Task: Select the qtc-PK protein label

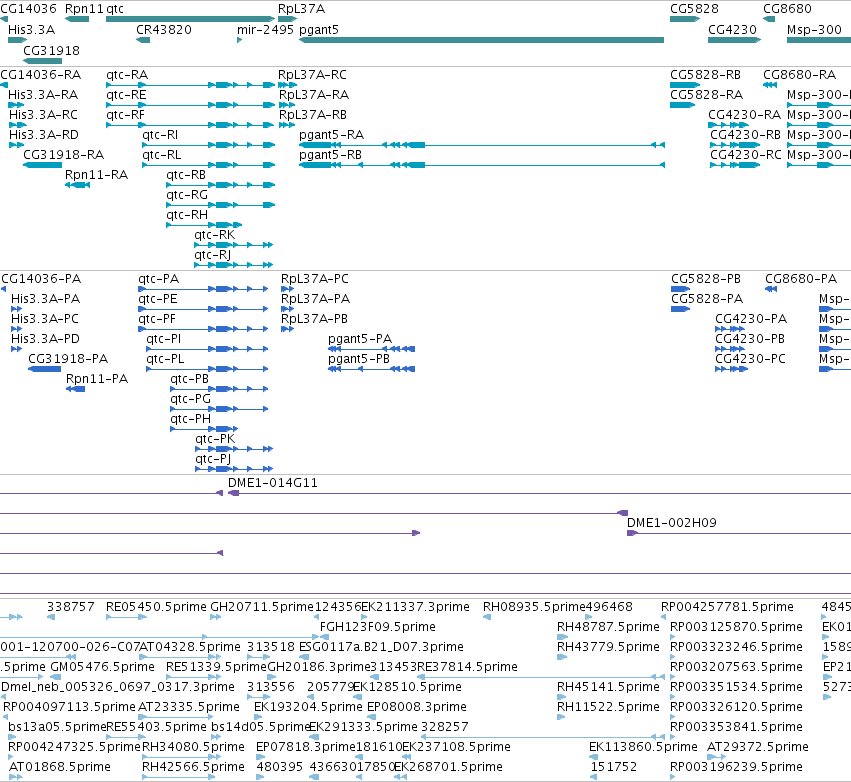Action: (215, 439)
